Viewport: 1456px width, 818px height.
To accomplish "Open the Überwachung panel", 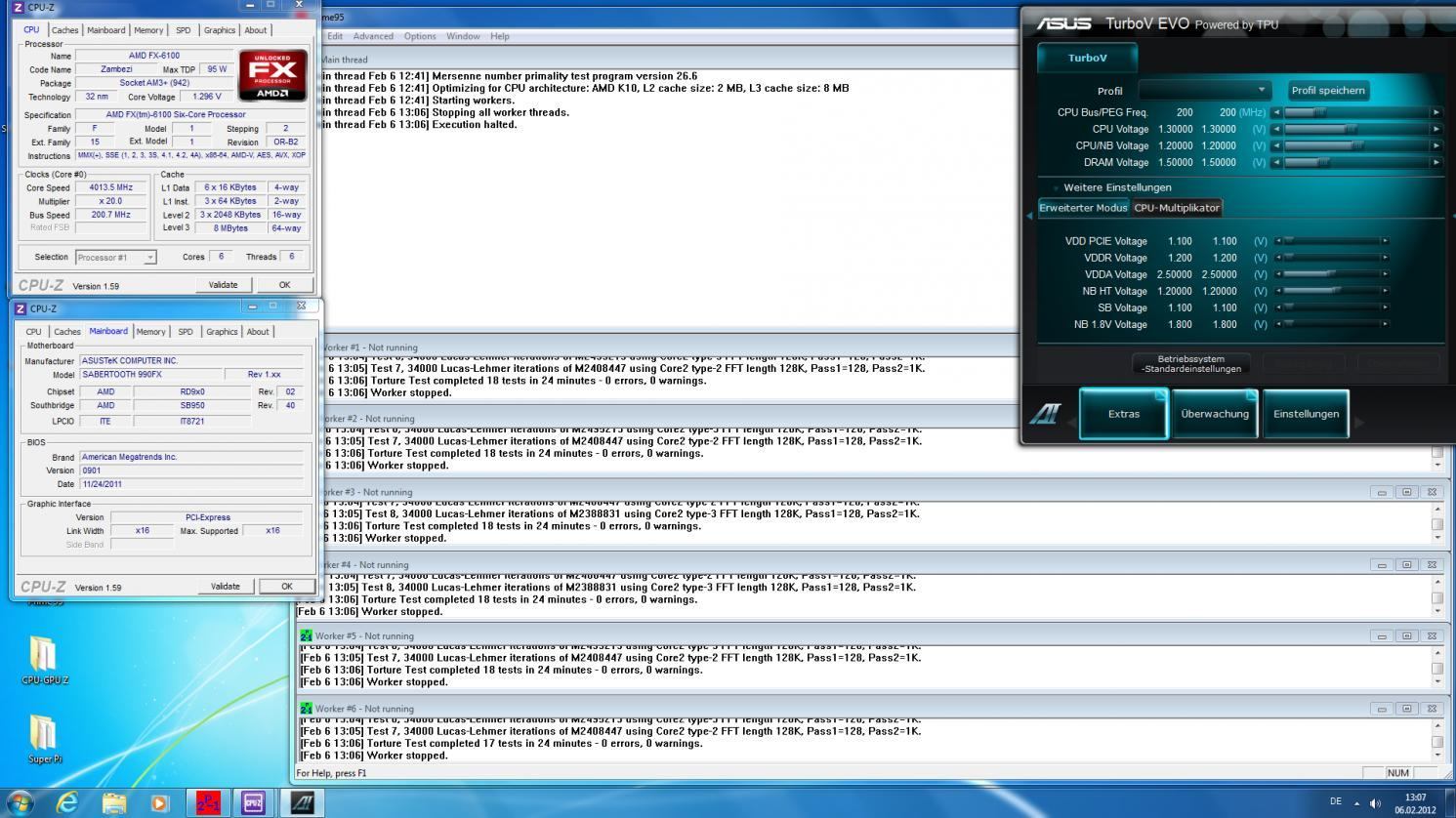I will click(1215, 414).
